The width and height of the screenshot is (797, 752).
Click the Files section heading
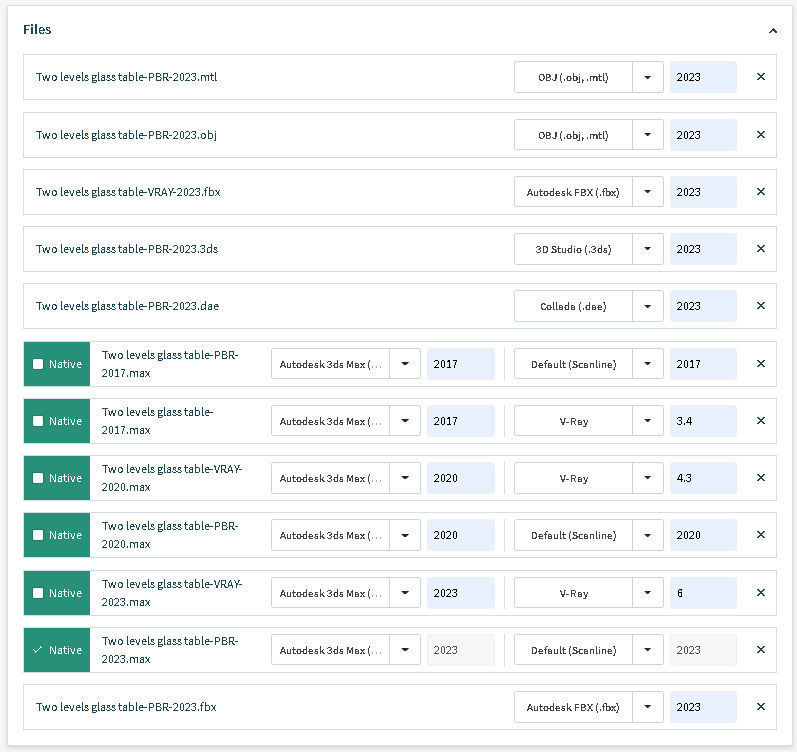coord(38,30)
